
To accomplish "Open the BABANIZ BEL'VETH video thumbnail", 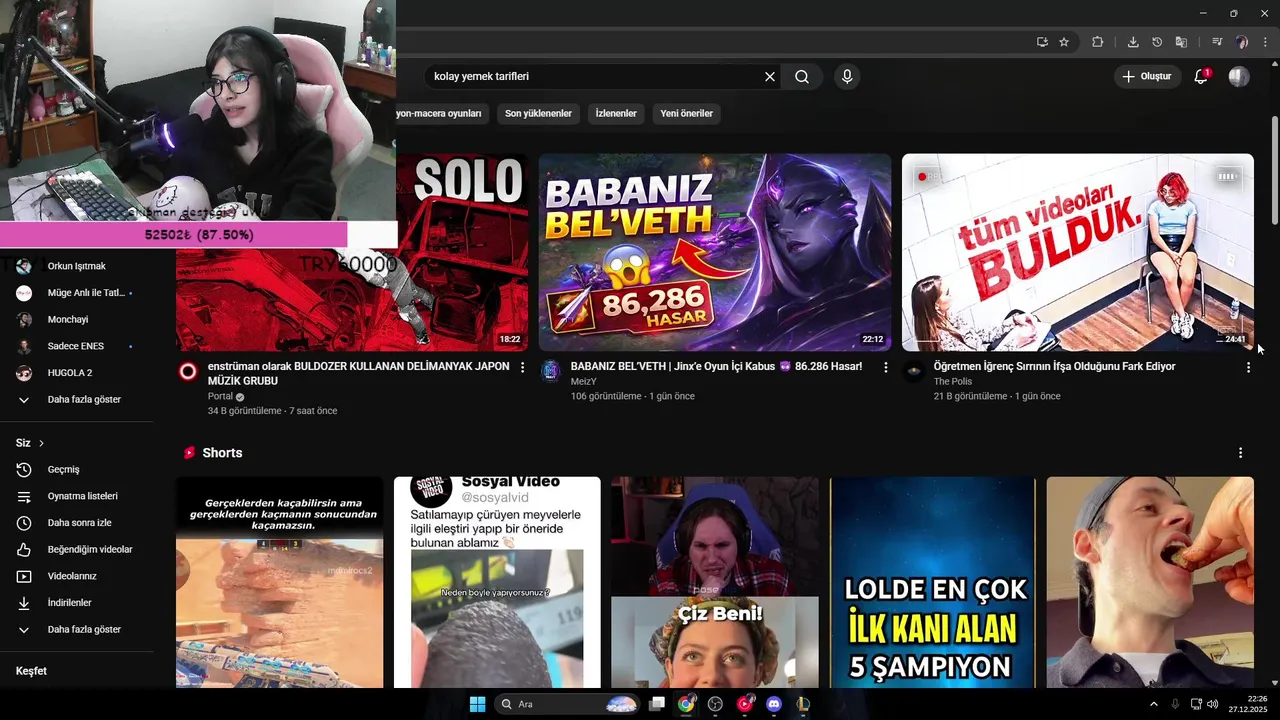I will pyautogui.click(x=715, y=252).
